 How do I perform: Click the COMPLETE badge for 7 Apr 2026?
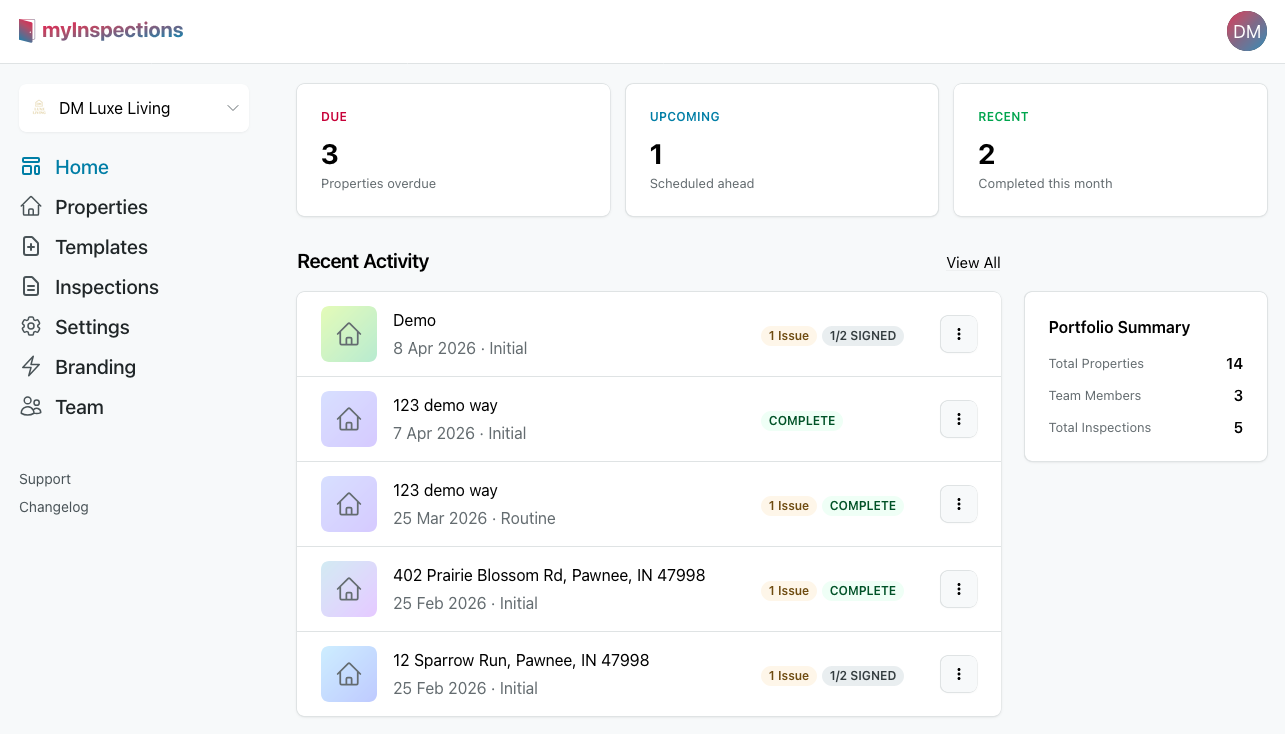802,421
